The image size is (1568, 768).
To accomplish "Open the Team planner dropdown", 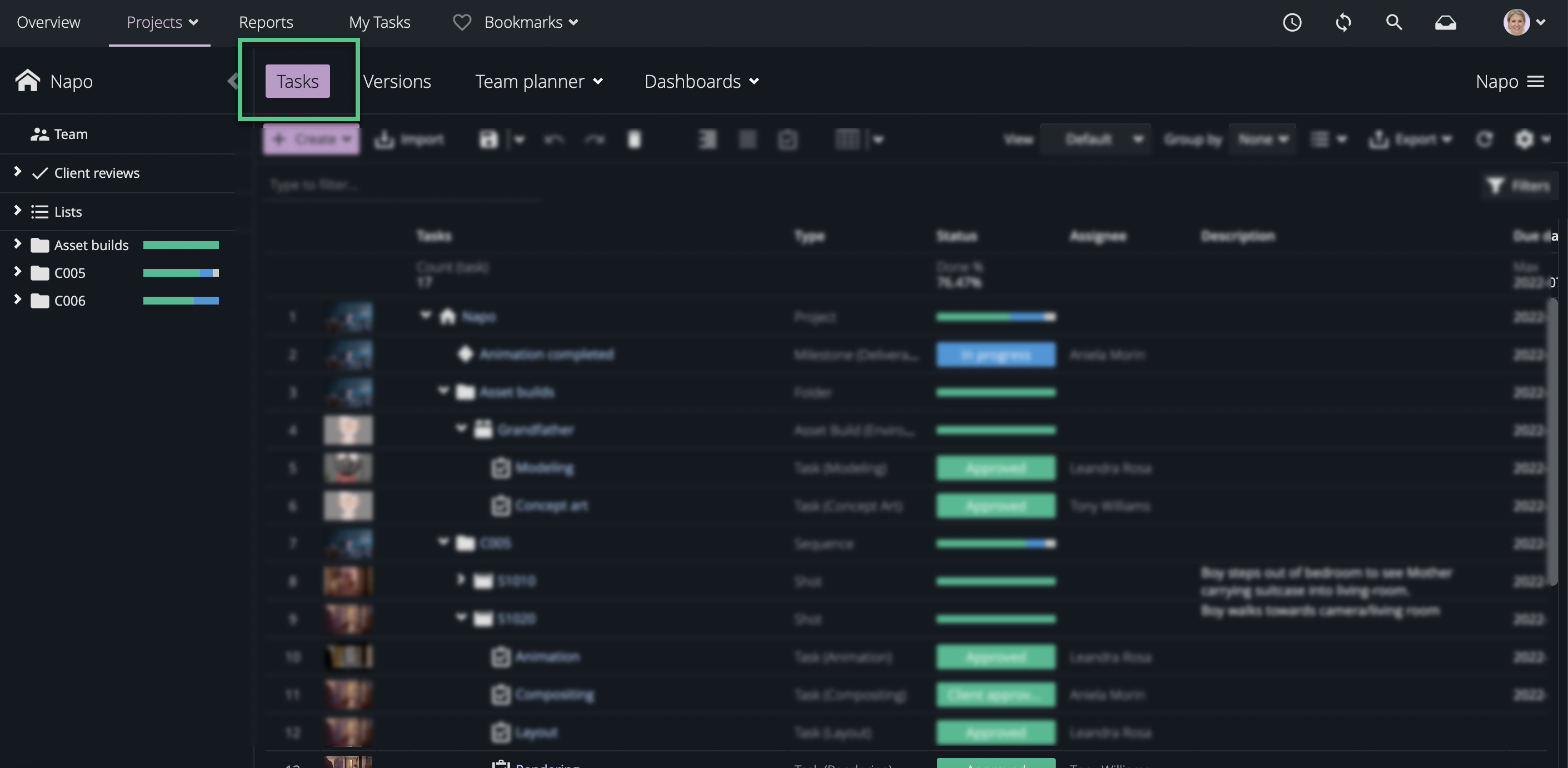I will click(539, 81).
